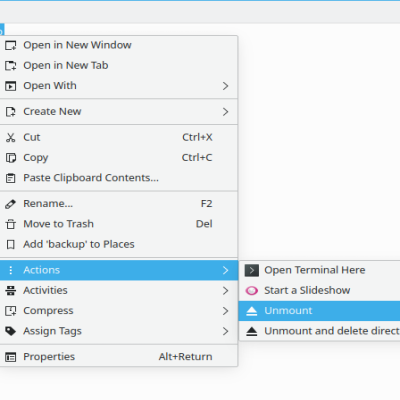Select Add 'backup' to Places
The image size is (400, 400).
[x=119, y=244]
